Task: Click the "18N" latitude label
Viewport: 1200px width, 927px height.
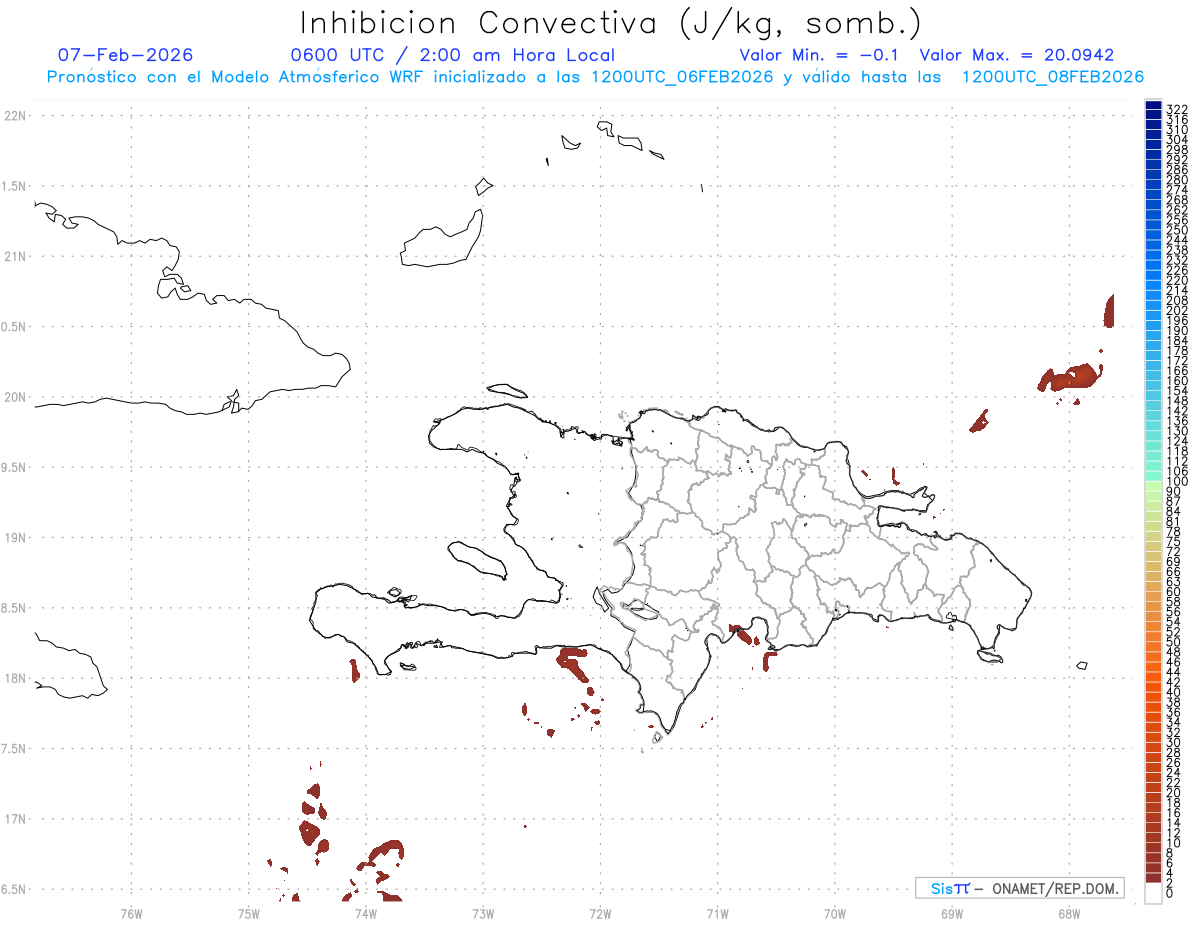Action: tap(16, 679)
